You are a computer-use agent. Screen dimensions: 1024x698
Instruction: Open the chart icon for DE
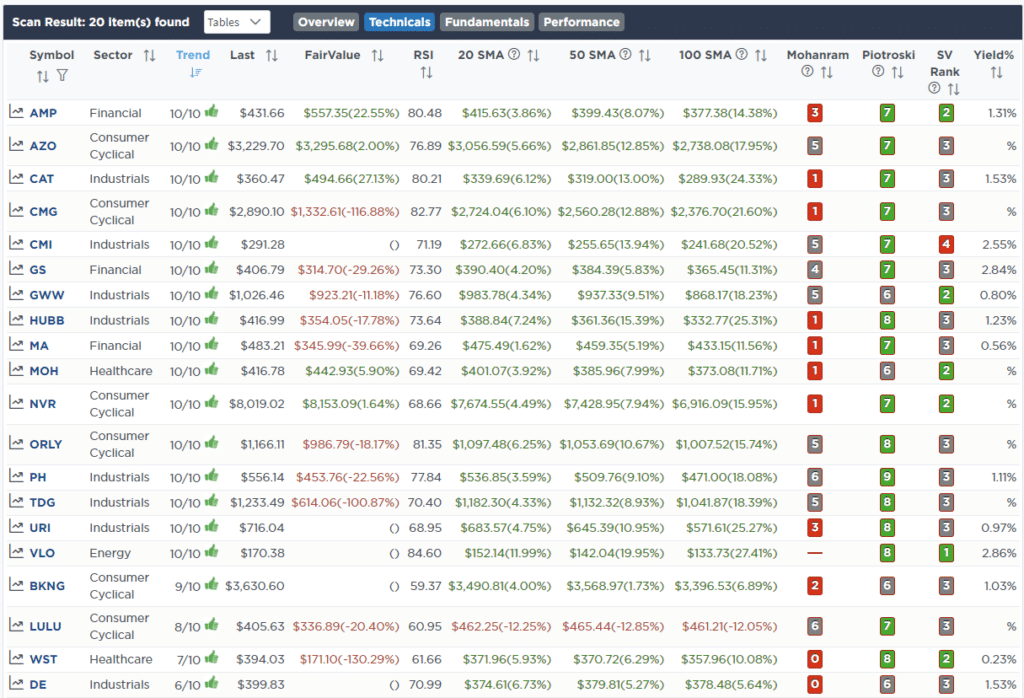tap(16, 684)
